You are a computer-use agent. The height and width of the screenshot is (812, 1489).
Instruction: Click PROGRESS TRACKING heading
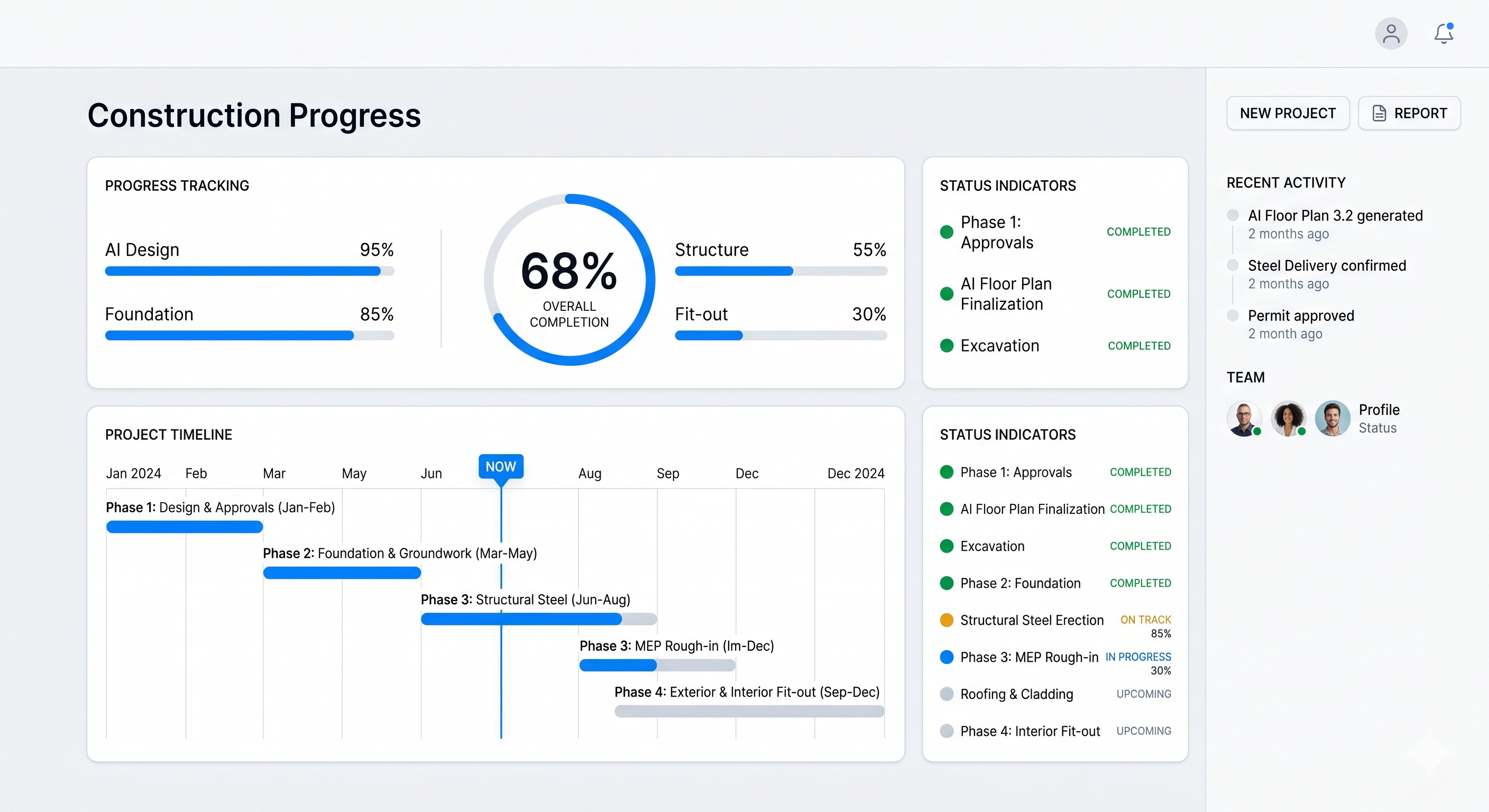coord(177,186)
